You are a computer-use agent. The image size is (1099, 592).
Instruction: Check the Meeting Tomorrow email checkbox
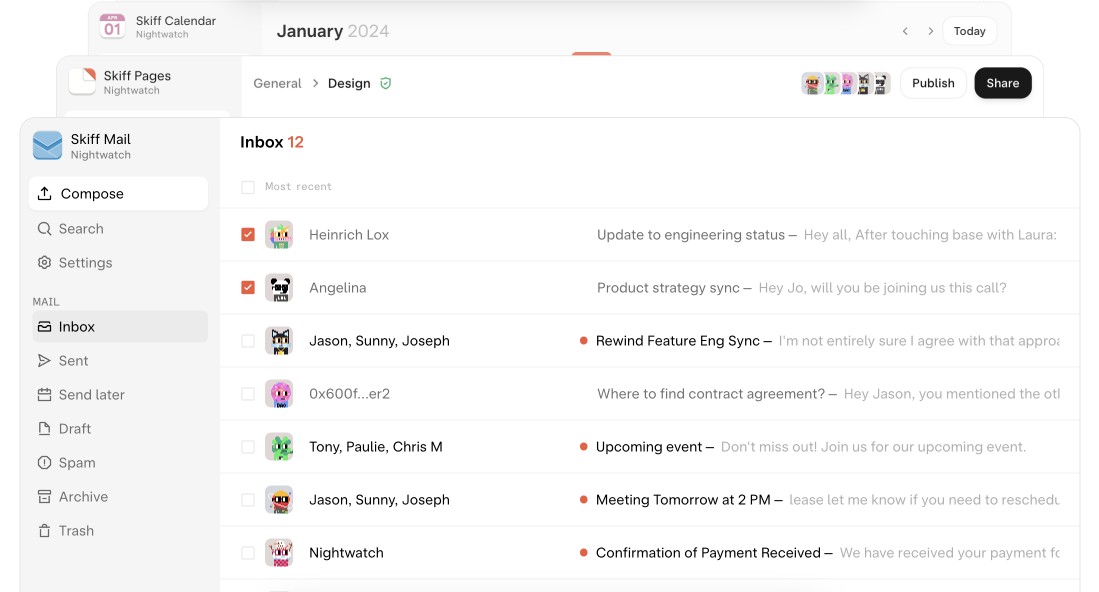(x=247, y=500)
